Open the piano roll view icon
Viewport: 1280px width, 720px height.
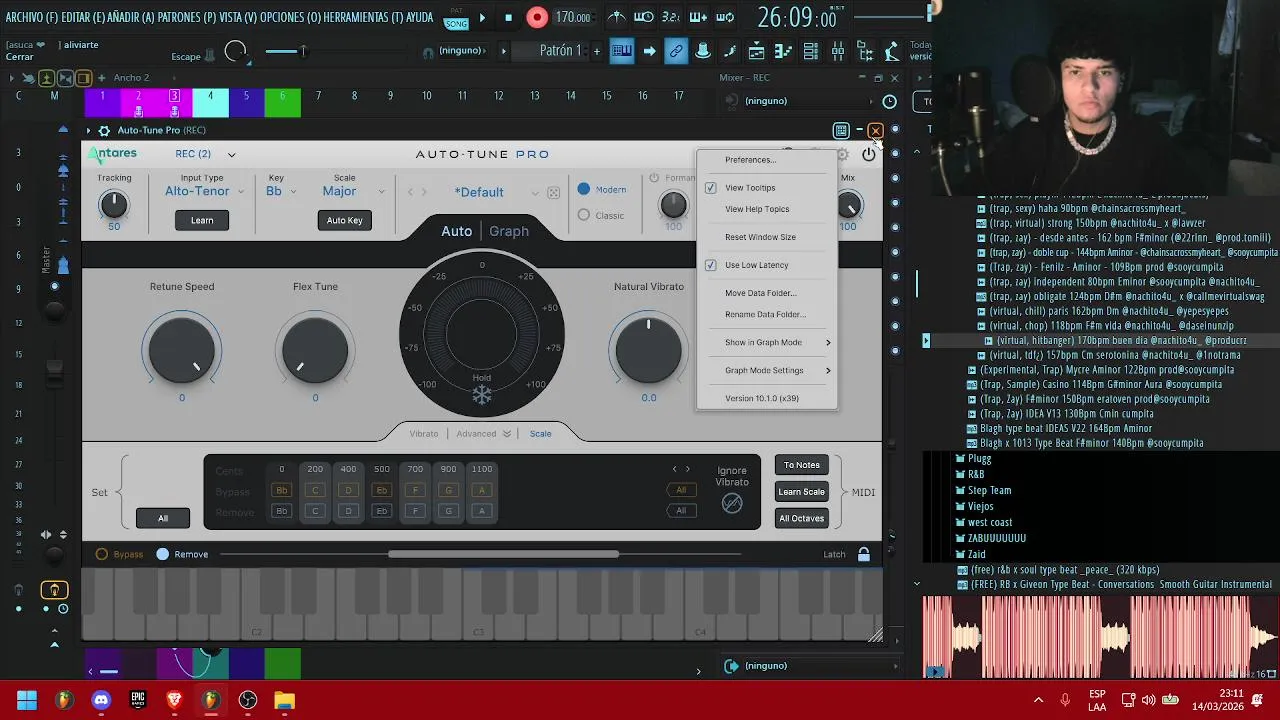point(784,51)
